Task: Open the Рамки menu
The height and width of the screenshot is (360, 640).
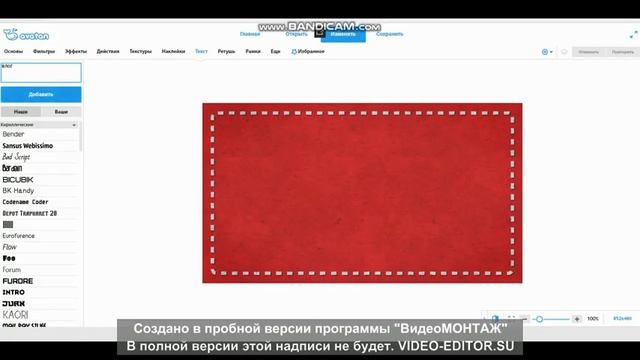Action: 253,51
